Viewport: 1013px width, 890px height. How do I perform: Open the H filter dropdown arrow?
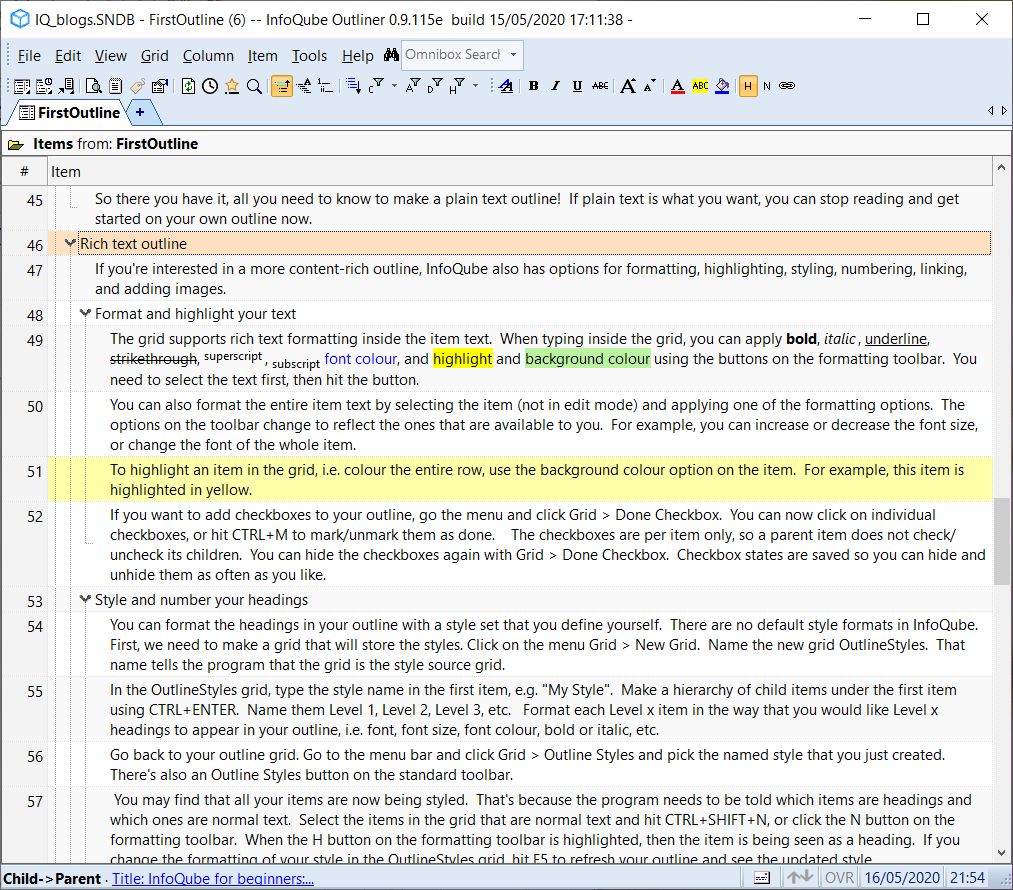(x=476, y=85)
